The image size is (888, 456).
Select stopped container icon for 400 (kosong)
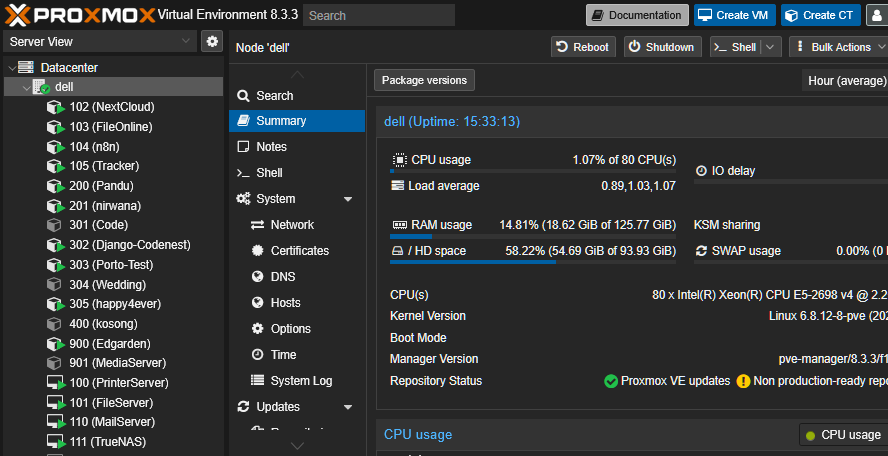tap(54, 324)
